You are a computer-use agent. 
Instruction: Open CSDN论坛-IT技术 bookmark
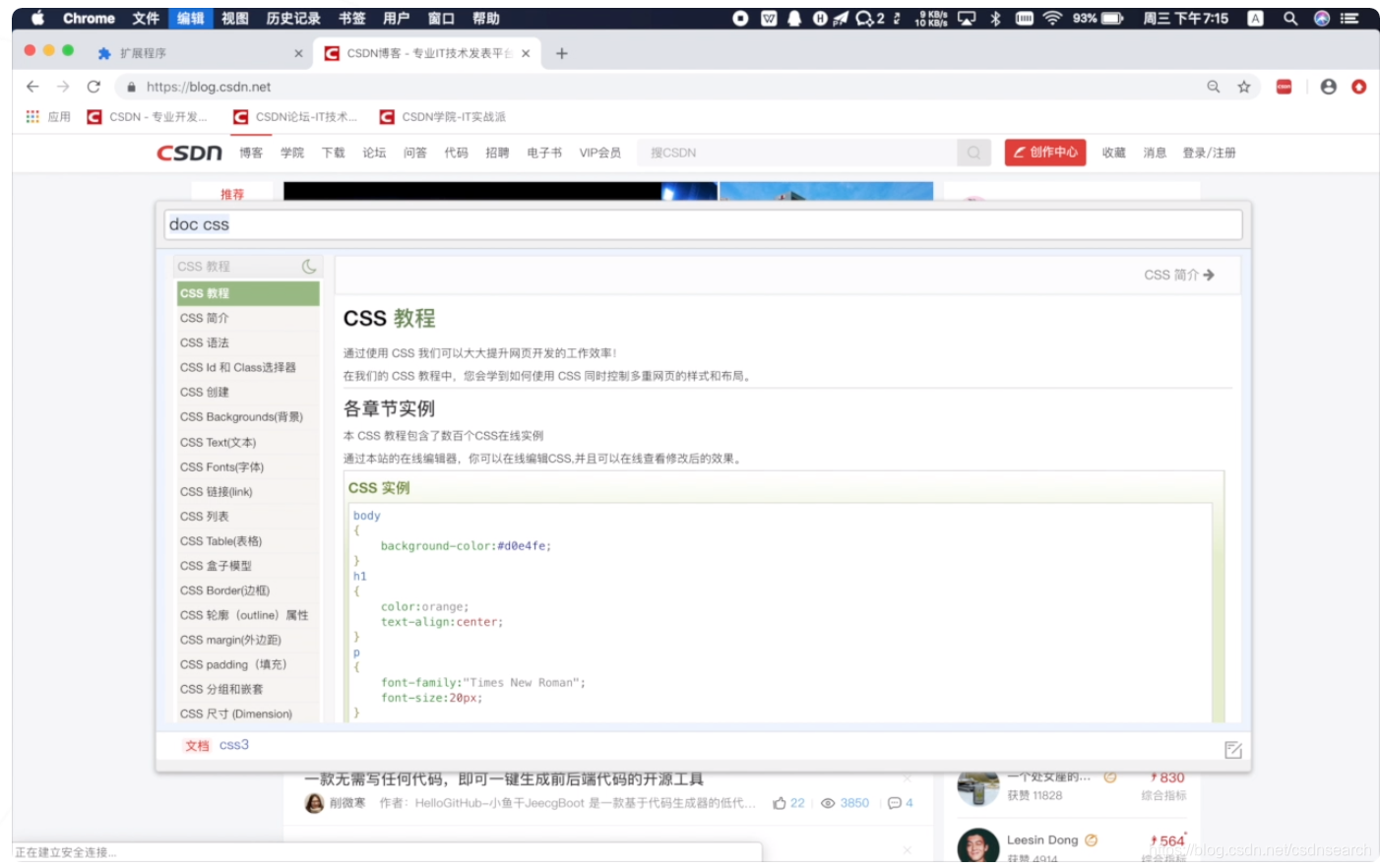(295, 116)
